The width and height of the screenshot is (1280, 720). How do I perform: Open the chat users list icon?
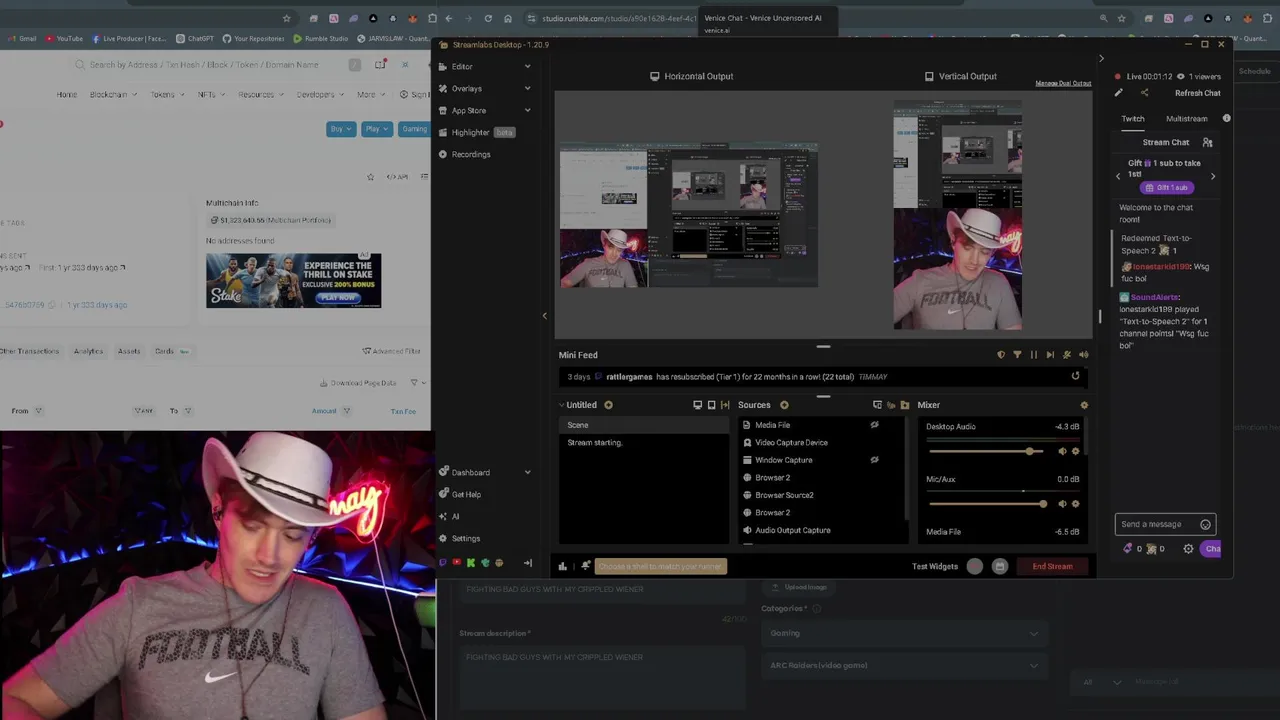(x=1207, y=143)
